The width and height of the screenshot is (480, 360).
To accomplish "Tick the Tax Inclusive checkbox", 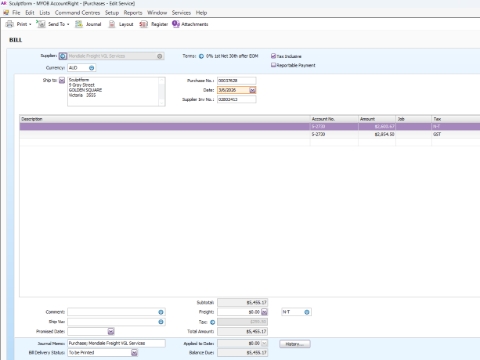I will pyautogui.click(x=273, y=56).
